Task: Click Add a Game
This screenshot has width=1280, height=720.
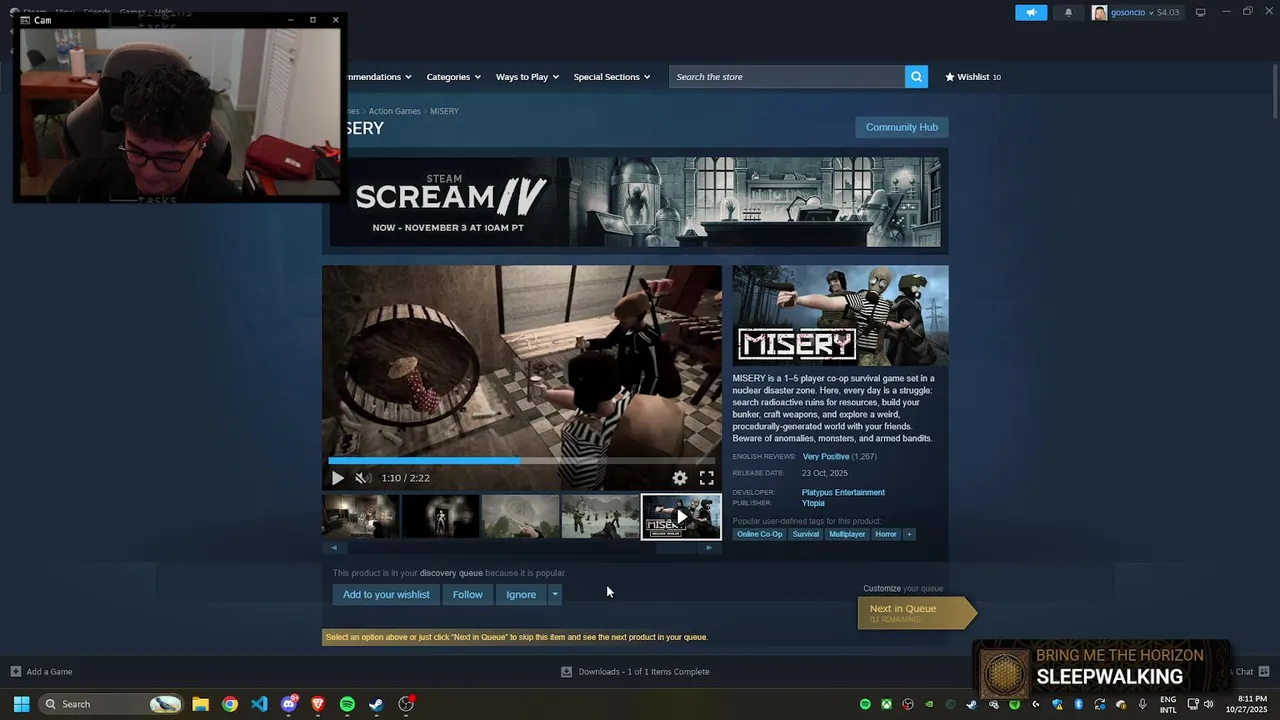Action: click(x=42, y=672)
